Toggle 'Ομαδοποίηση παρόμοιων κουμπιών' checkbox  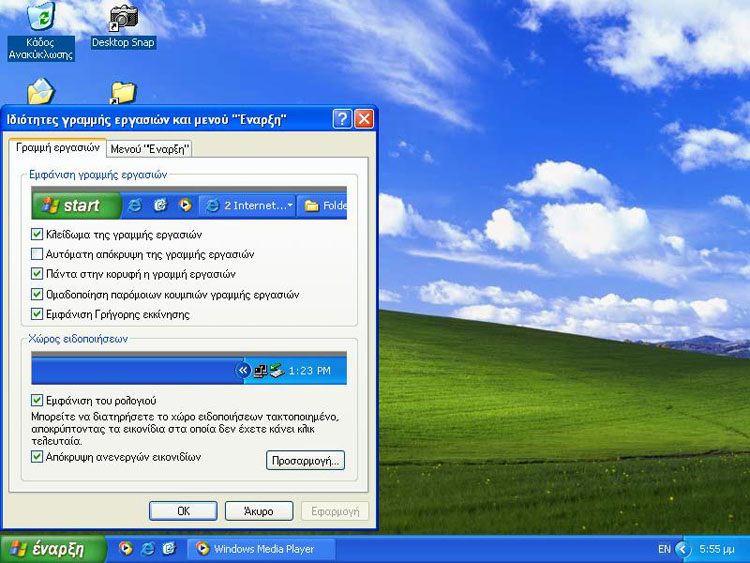[37, 294]
